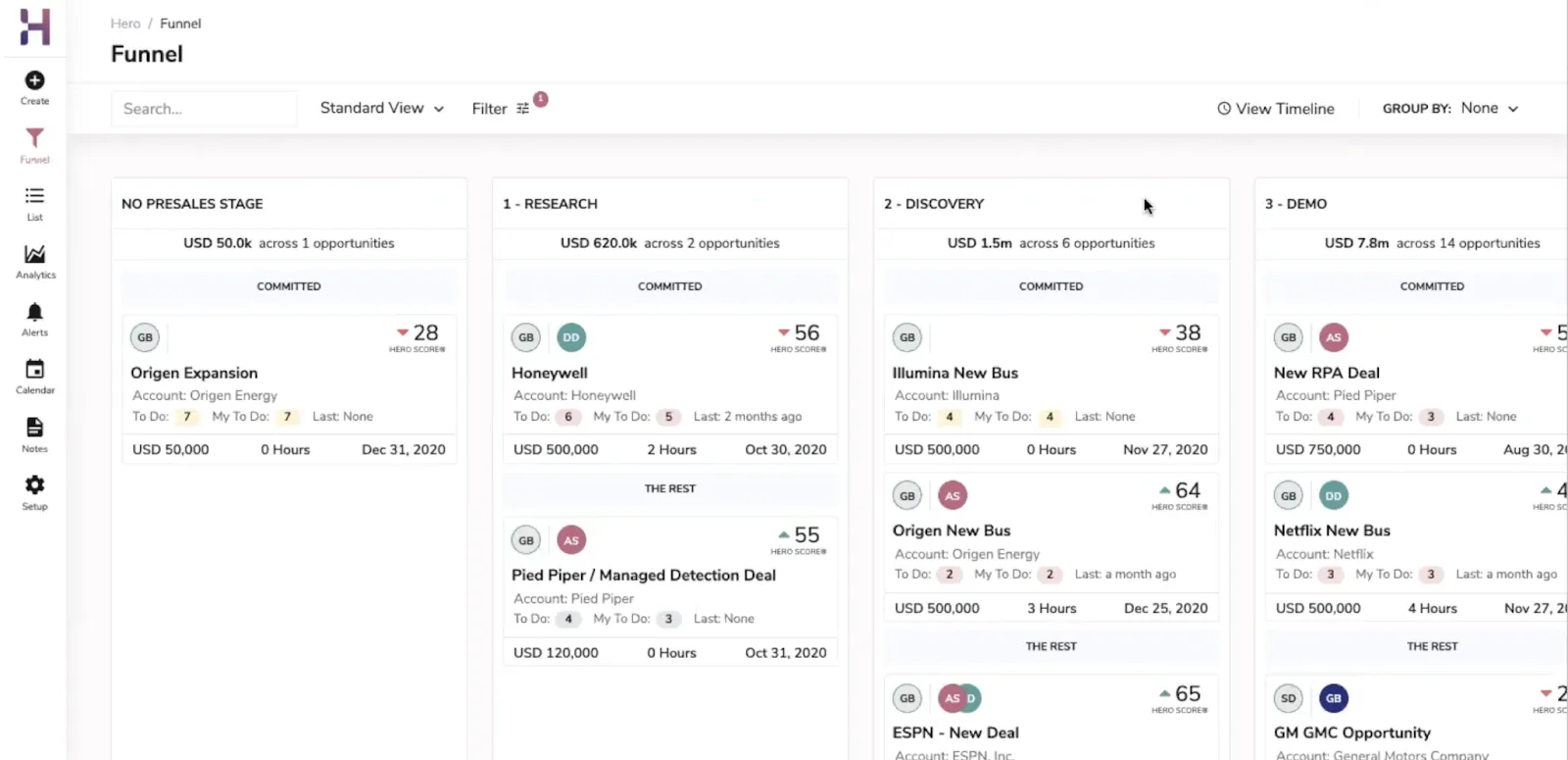
Task: Click DD avatar on Netflix New Bus card
Action: coord(1334,495)
